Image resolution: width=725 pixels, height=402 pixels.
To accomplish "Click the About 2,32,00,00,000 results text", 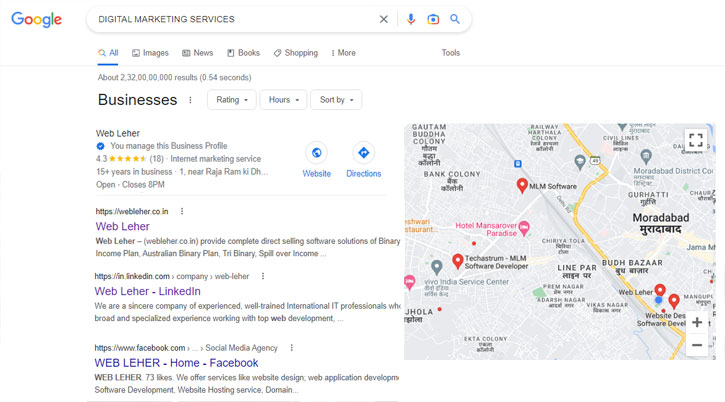I will click(174, 78).
